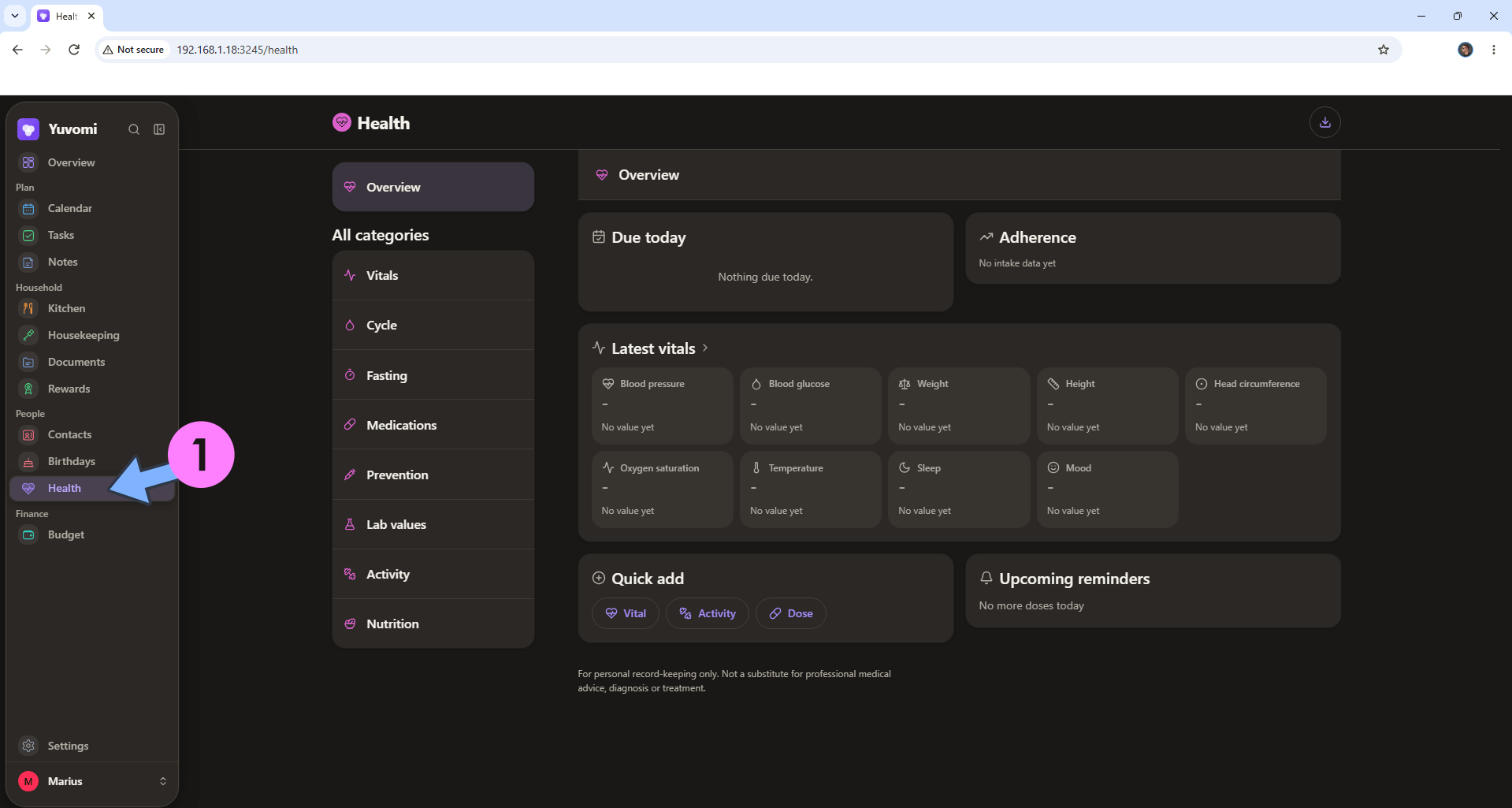1512x808 pixels.
Task: Open Settings in the sidebar
Action: (92, 746)
